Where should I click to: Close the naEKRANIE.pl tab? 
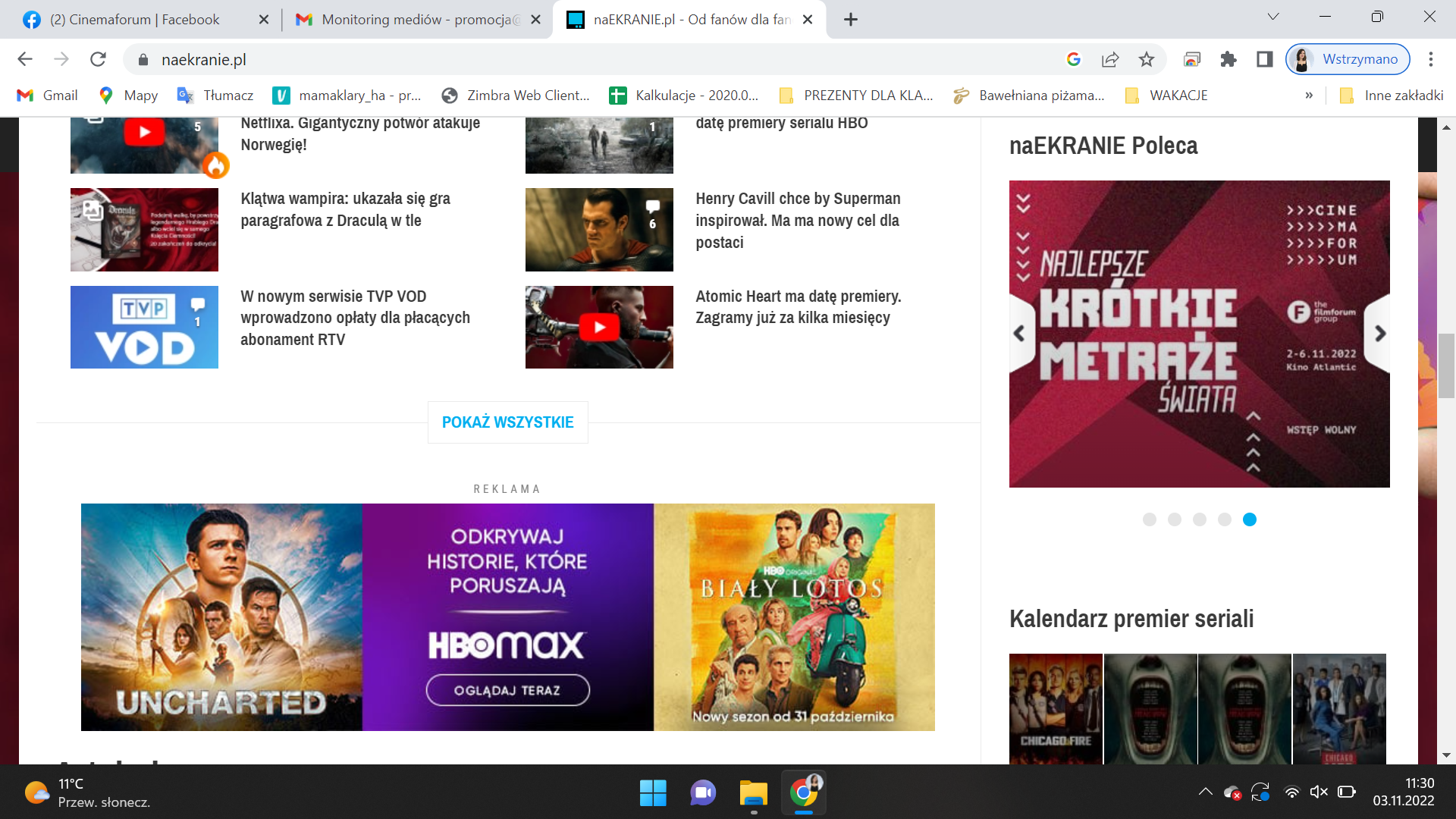808,20
